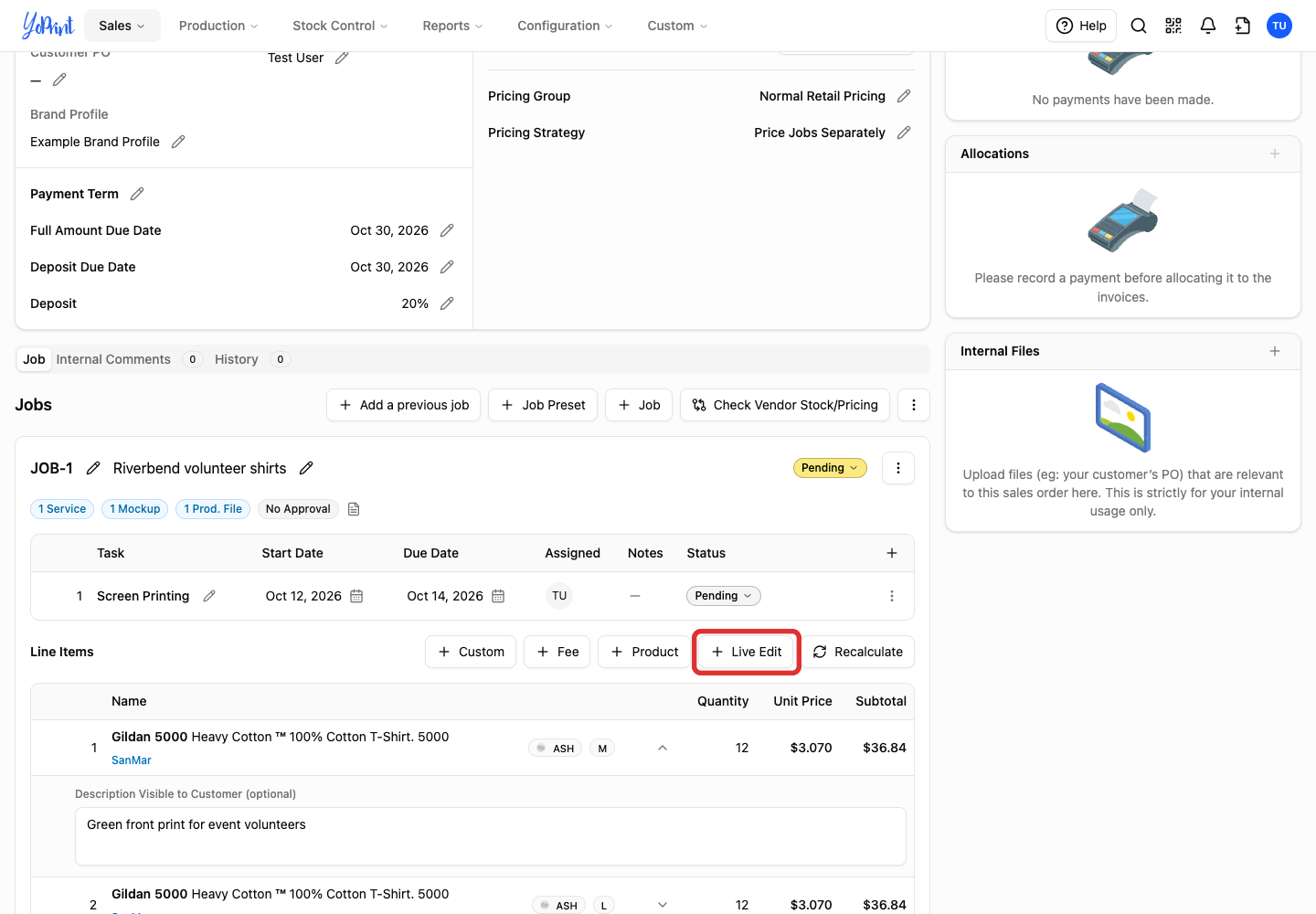
Task: Collapse line item 1 ASH M chevron
Action: click(663, 748)
